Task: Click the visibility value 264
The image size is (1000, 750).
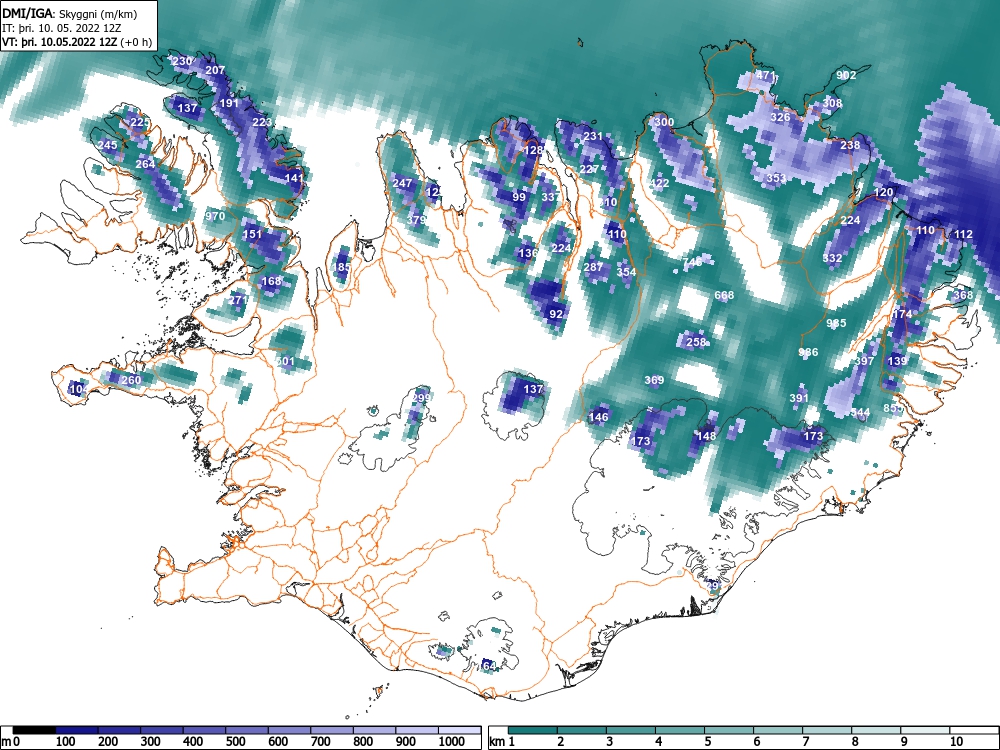Action: (145, 165)
